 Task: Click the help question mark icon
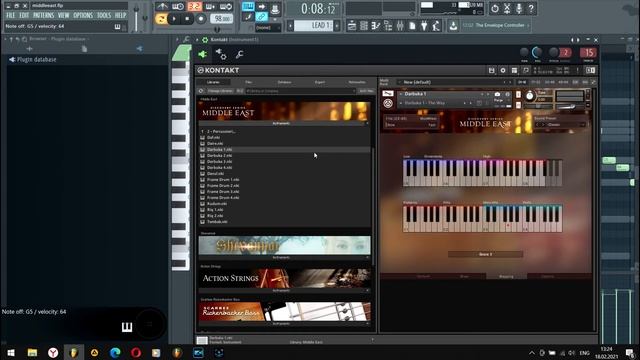531,8
